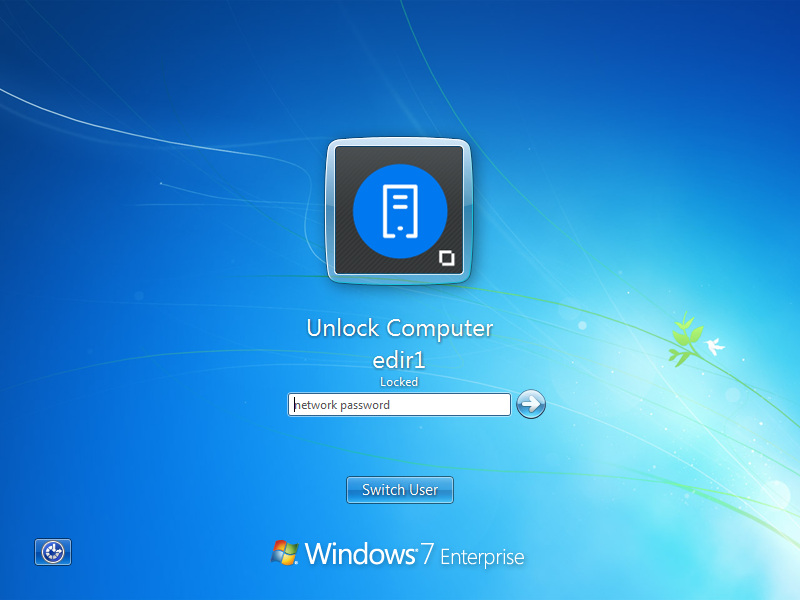Viewport: 800px width, 600px height.
Task: Open the Ease of Access options
Action: (x=53, y=552)
